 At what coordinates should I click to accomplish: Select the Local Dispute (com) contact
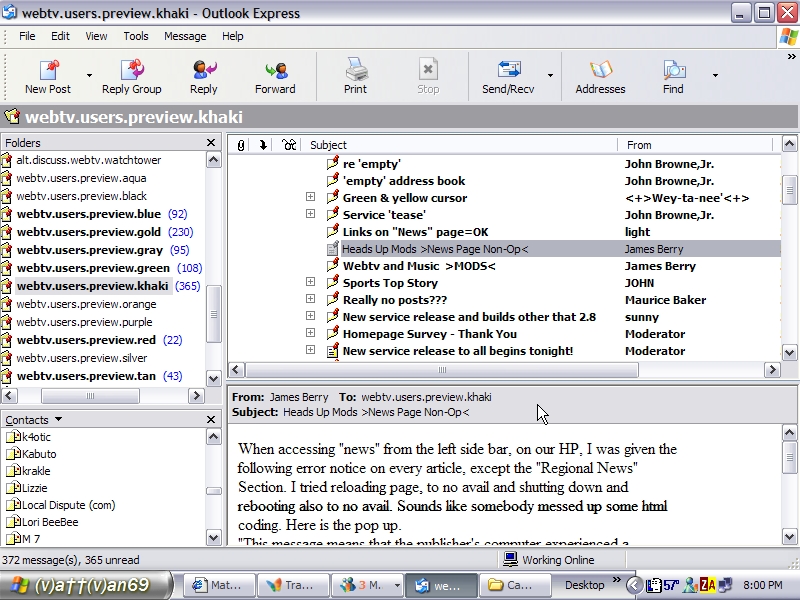tap(68, 505)
